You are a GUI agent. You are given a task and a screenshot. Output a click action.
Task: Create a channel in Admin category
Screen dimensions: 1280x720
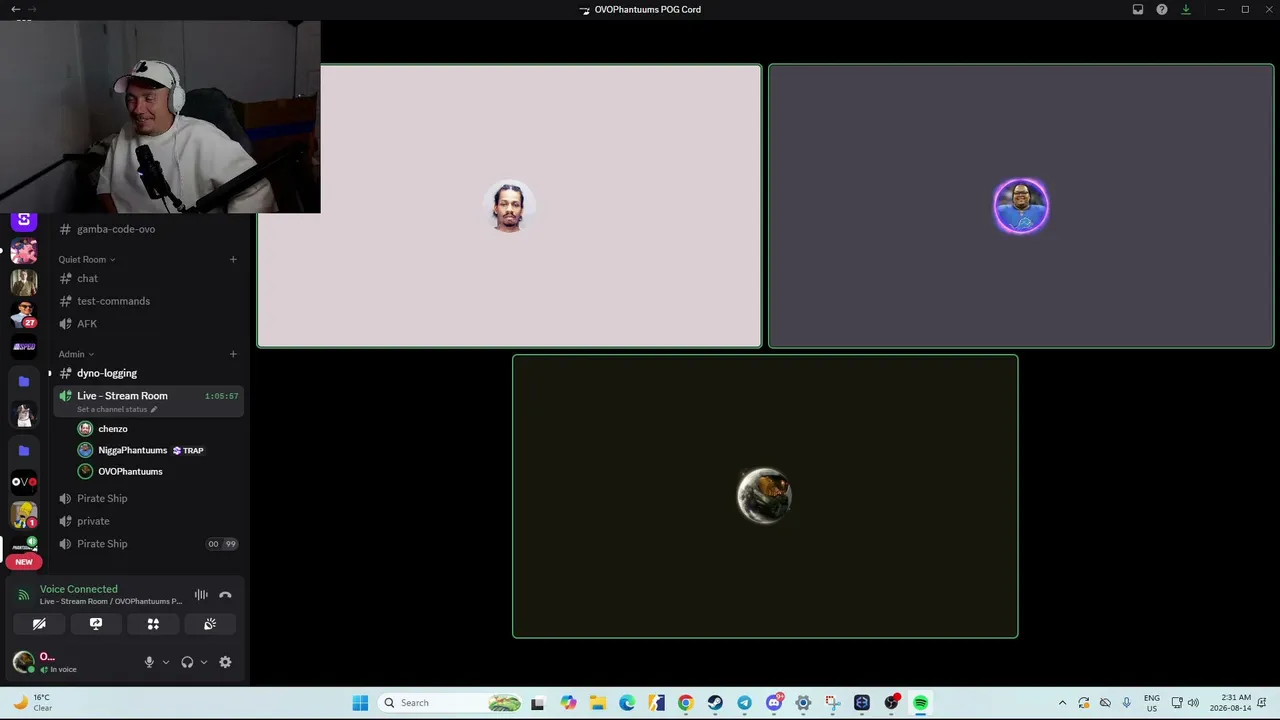pyautogui.click(x=233, y=354)
